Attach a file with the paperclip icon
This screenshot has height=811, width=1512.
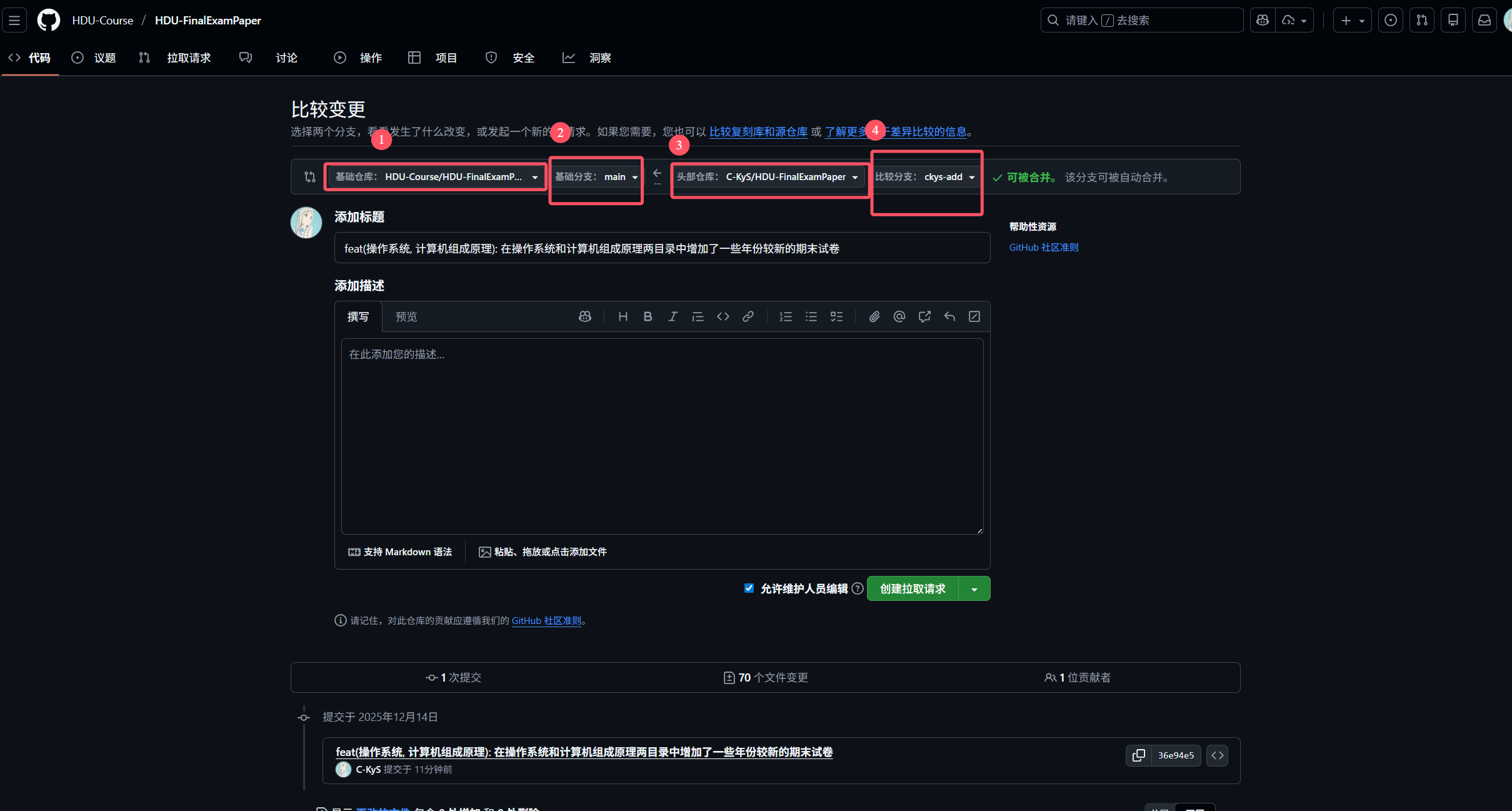(874, 316)
